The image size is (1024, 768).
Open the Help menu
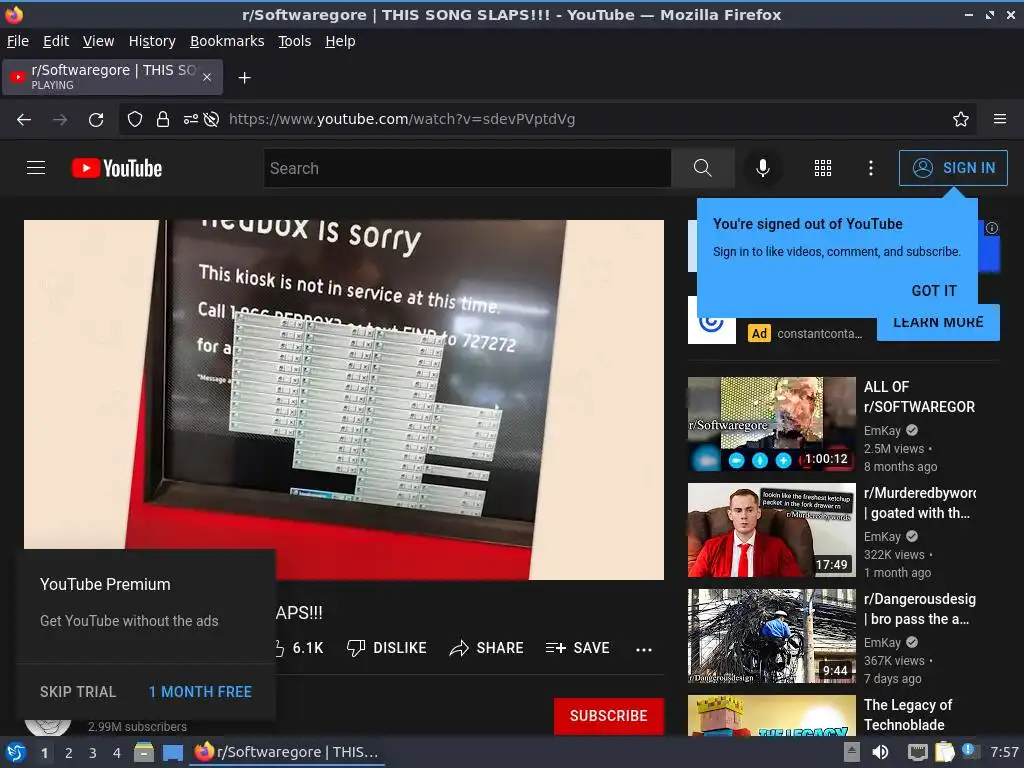click(x=340, y=41)
